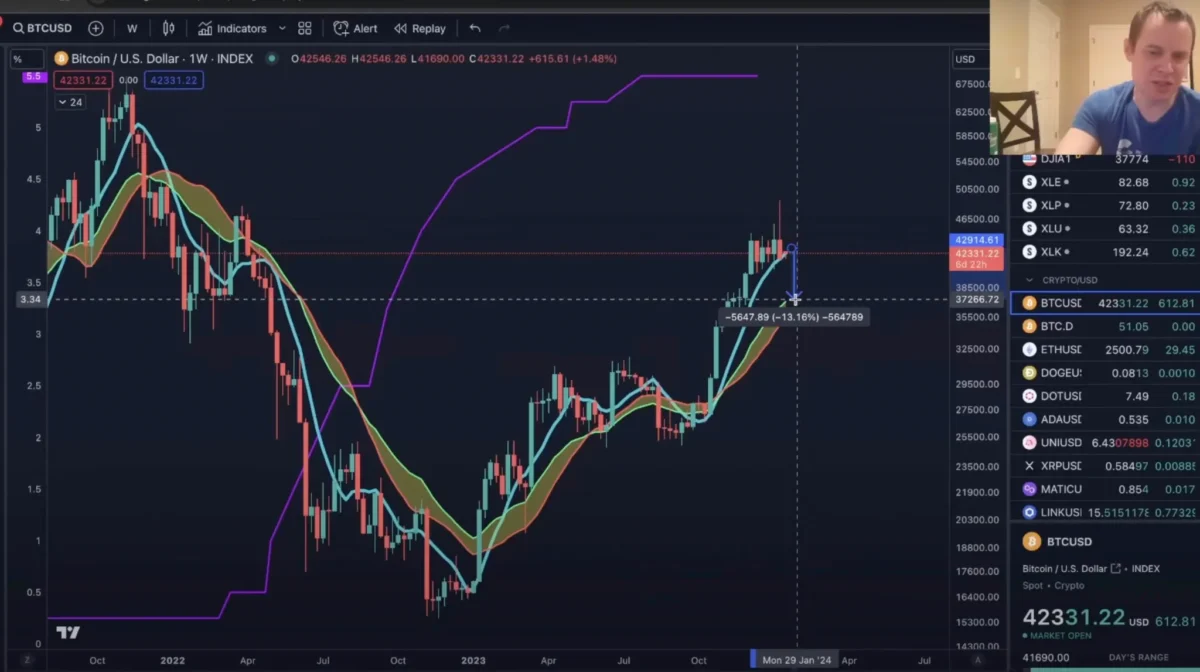Click the 42331.22 details panel last price
The width and height of the screenshot is (1200, 672).
pyautogui.click(x=1073, y=618)
